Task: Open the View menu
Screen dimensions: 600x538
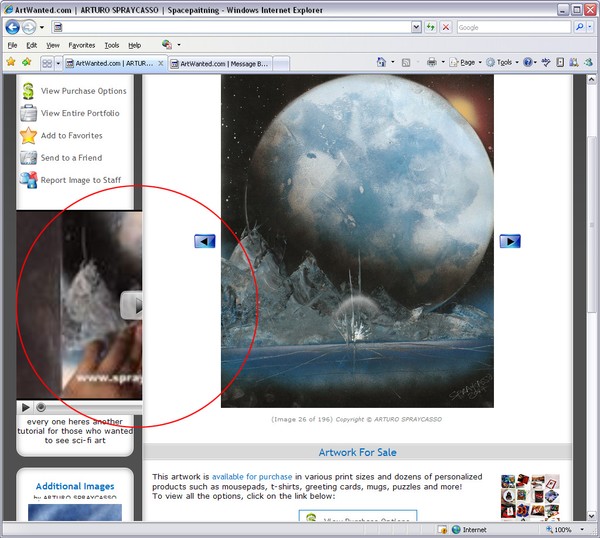Action: (x=53, y=45)
